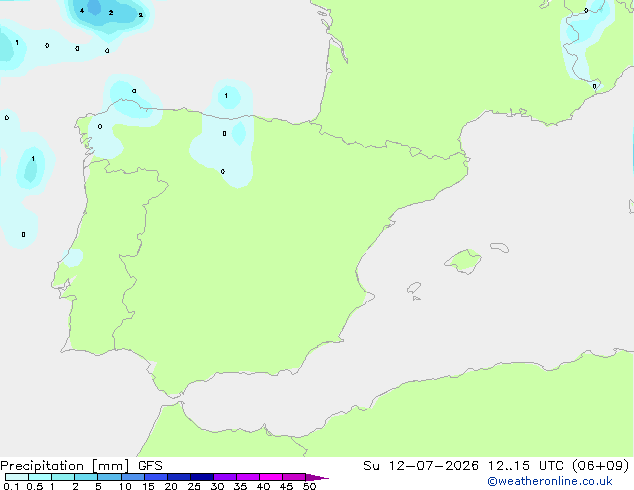The width and height of the screenshot is (634, 490).
Task: Click the 25–30 mm navy legend swatch
Action: 202,477
